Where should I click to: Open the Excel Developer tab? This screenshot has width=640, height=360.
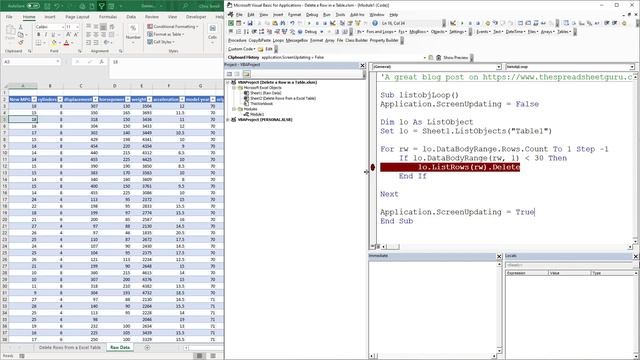coord(196,17)
